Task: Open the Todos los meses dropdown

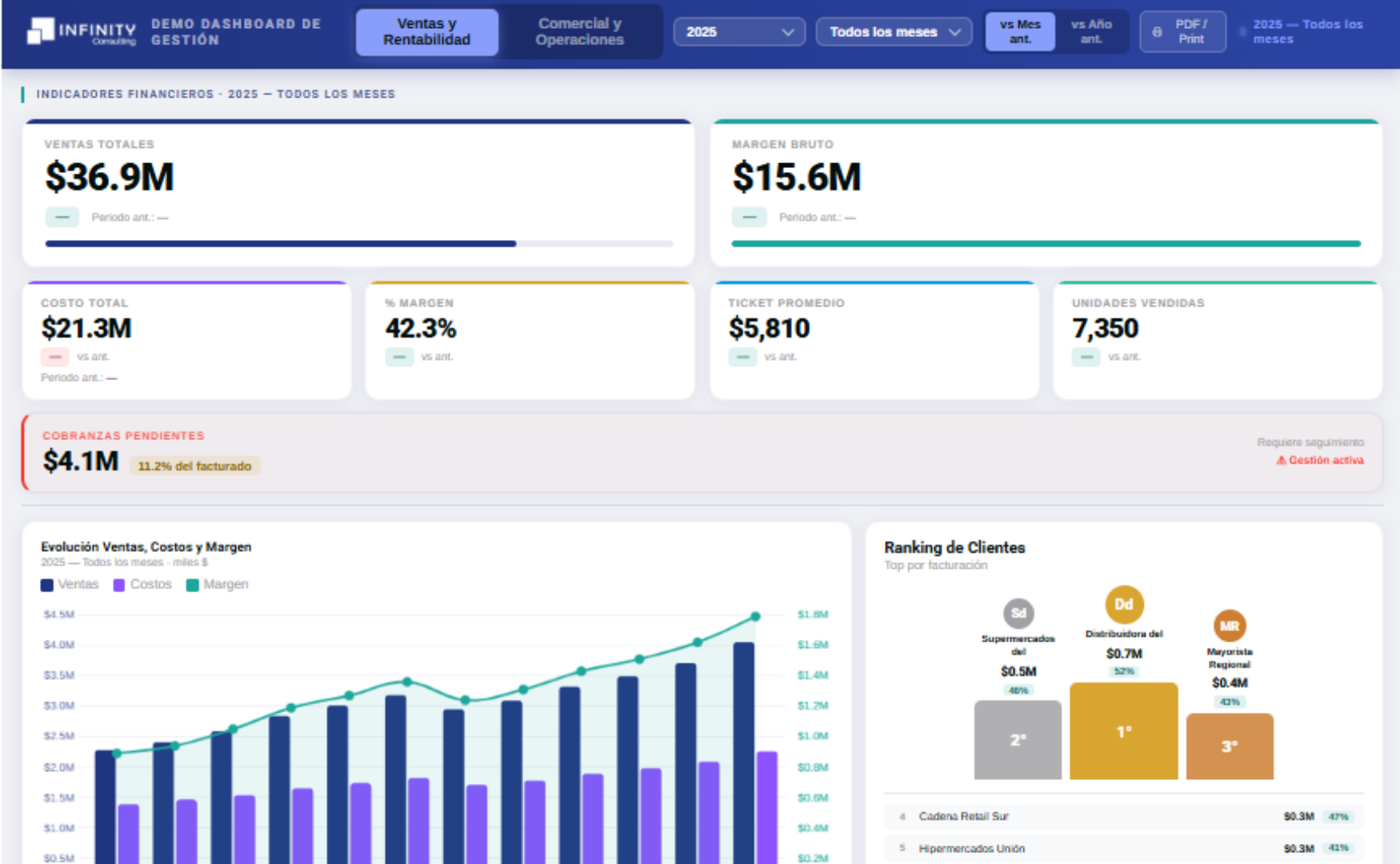Action: click(894, 32)
